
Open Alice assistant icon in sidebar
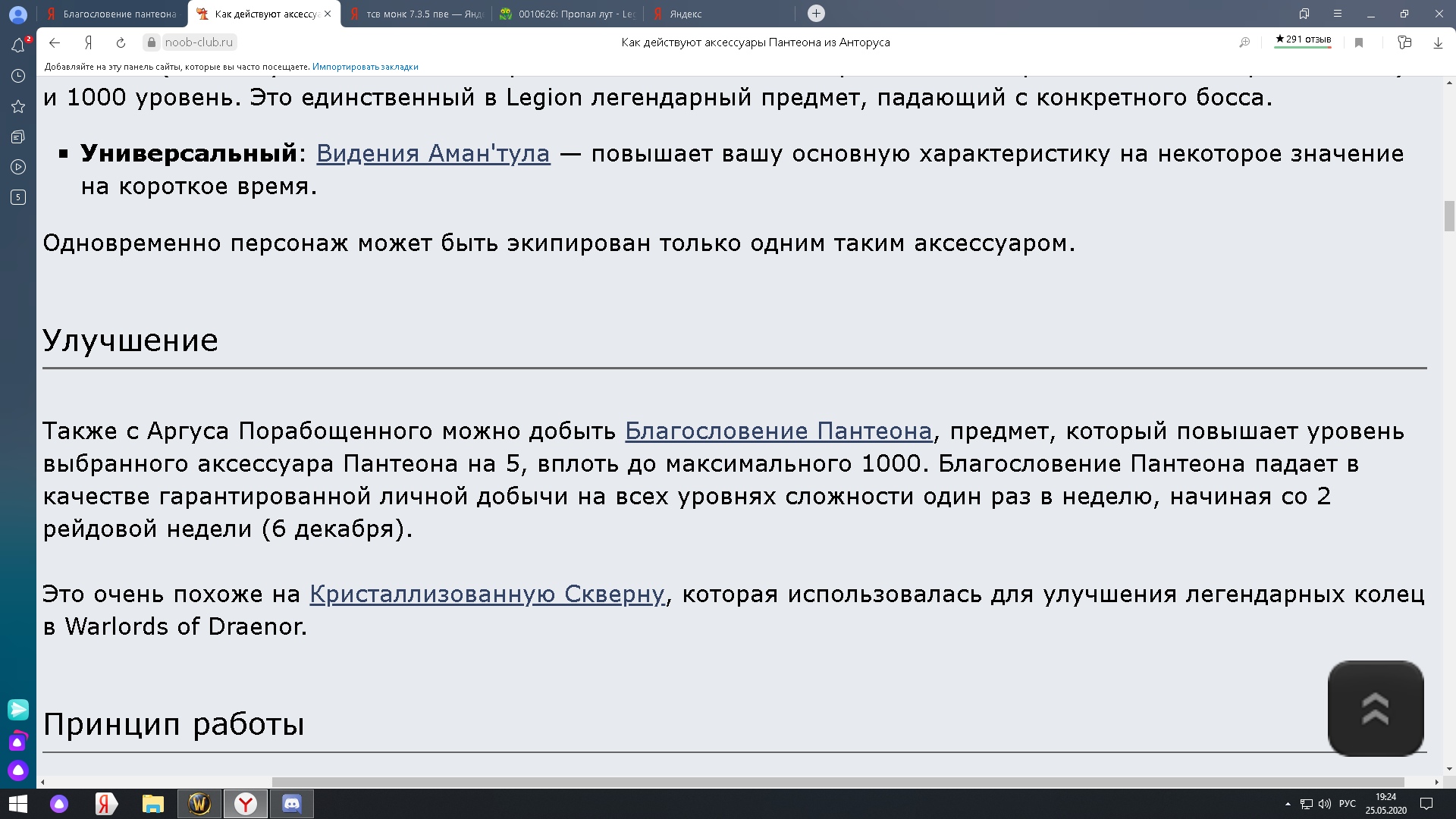(18, 770)
